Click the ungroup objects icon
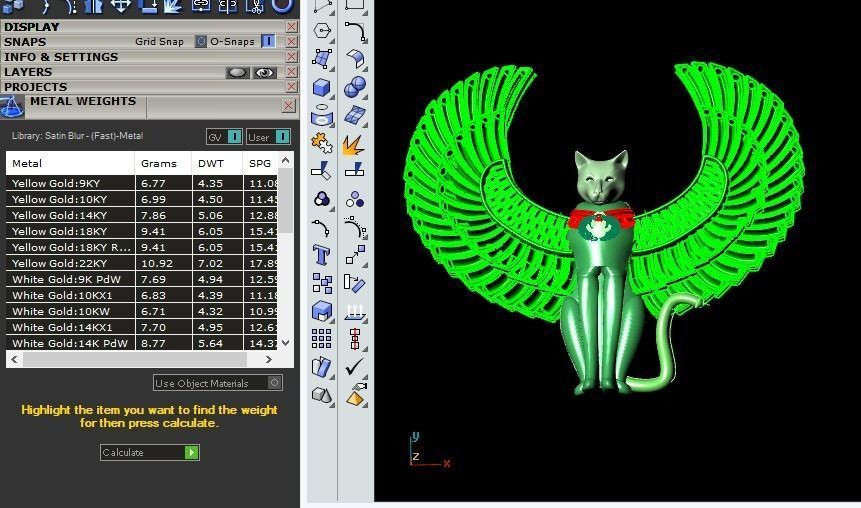Screen dimensions: 861x508 click(x=355, y=199)
